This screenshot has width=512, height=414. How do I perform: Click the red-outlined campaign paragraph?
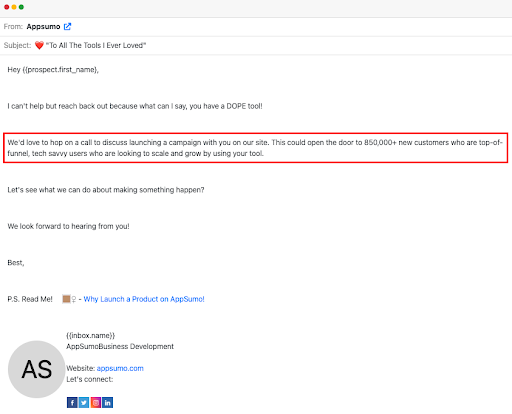point(256,148)
